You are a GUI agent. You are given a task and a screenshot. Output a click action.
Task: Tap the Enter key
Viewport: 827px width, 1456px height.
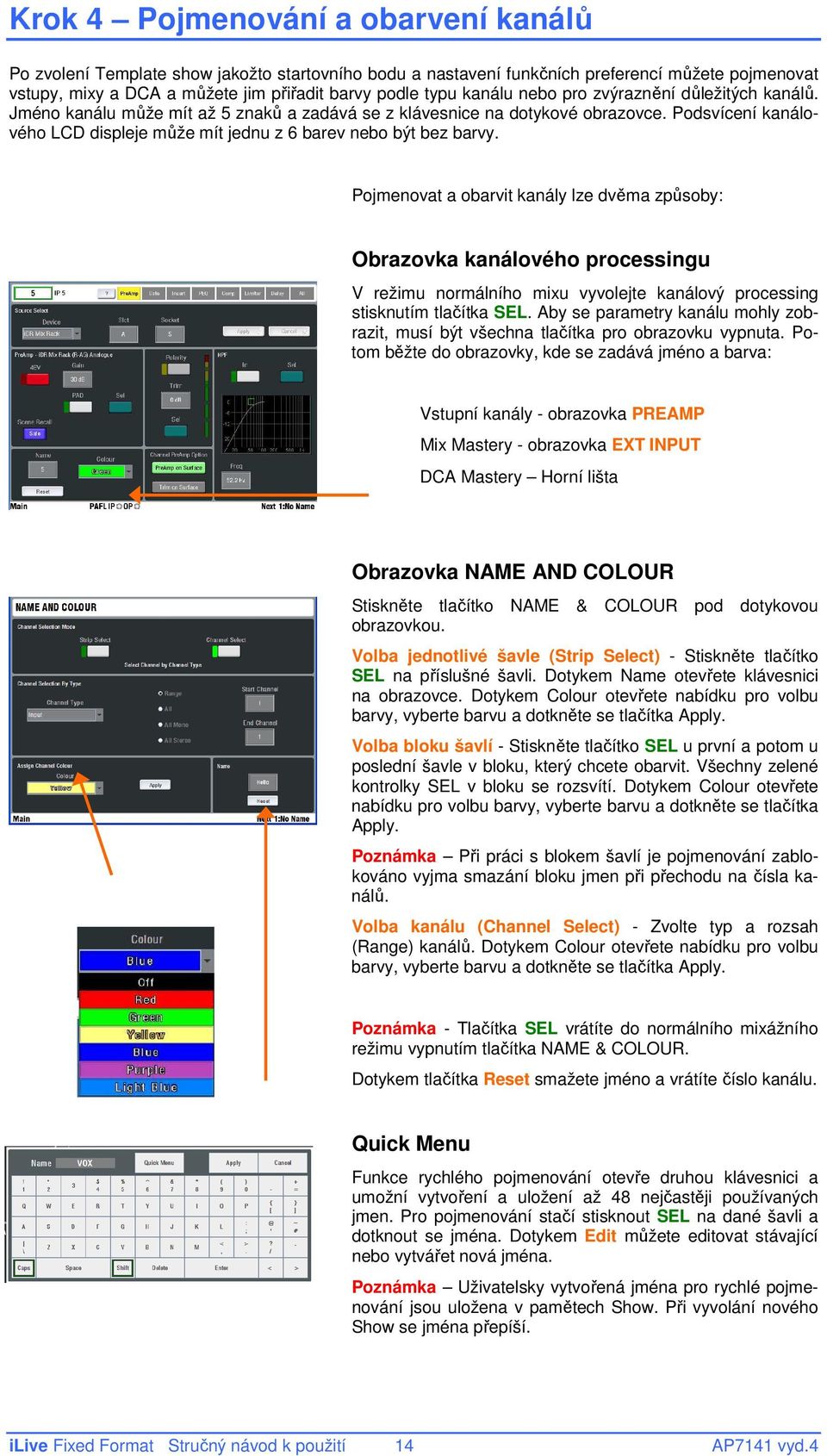coord(221,1268)
